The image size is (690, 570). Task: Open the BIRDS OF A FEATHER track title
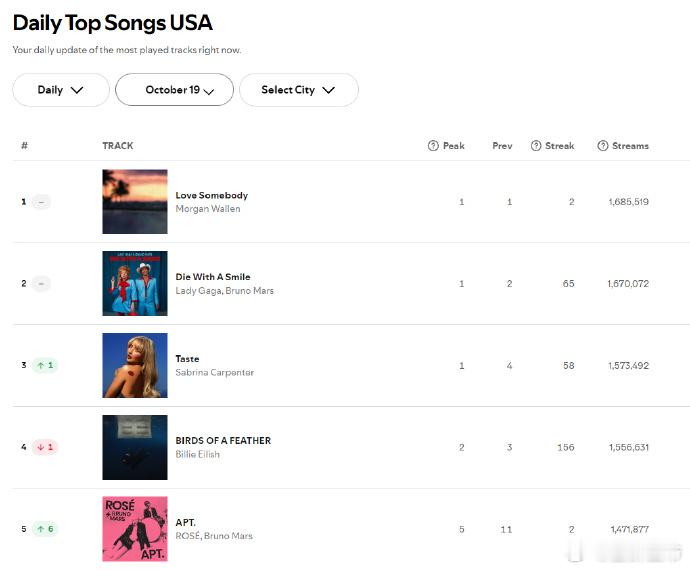point(223,441)
